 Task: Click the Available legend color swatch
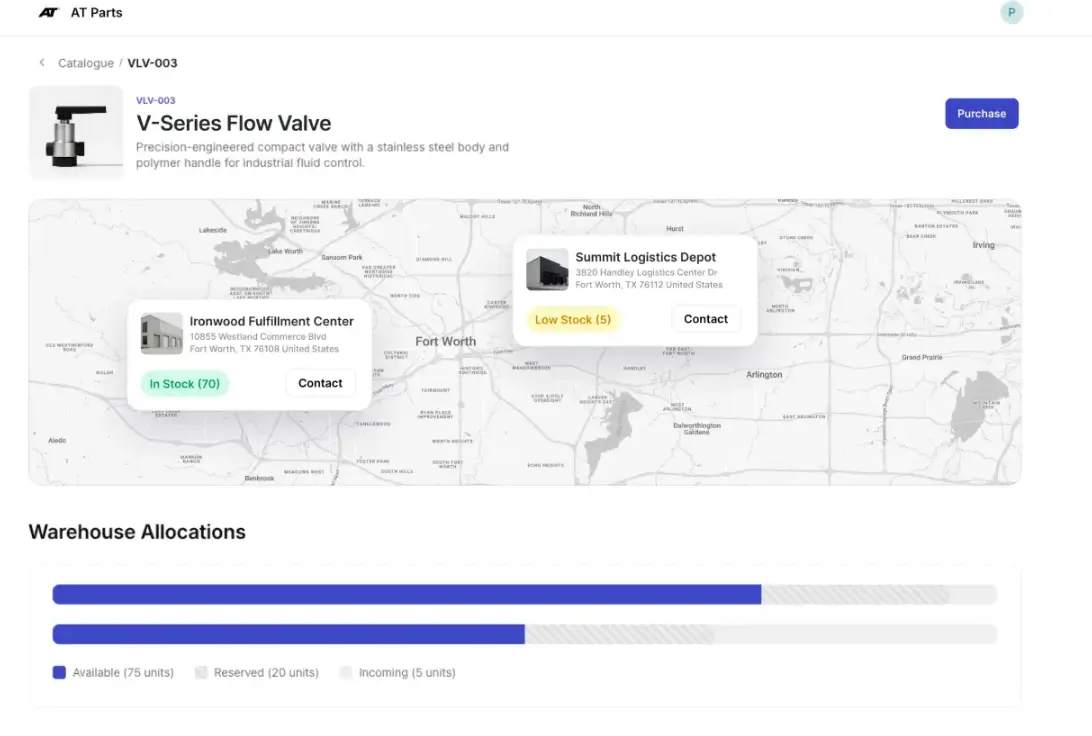[59, 673]
